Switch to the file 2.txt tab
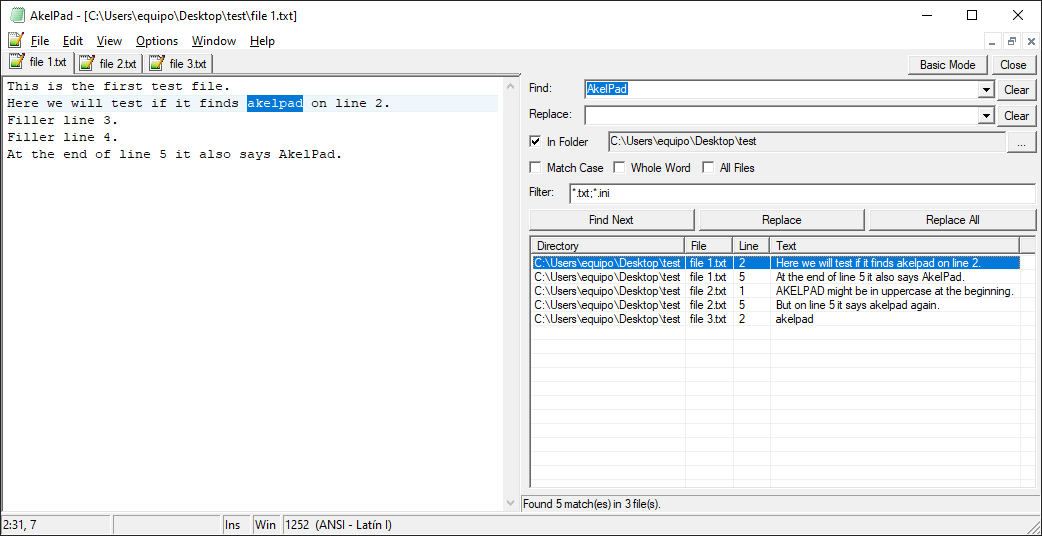1042x536 pixels. tap(108, 64)
